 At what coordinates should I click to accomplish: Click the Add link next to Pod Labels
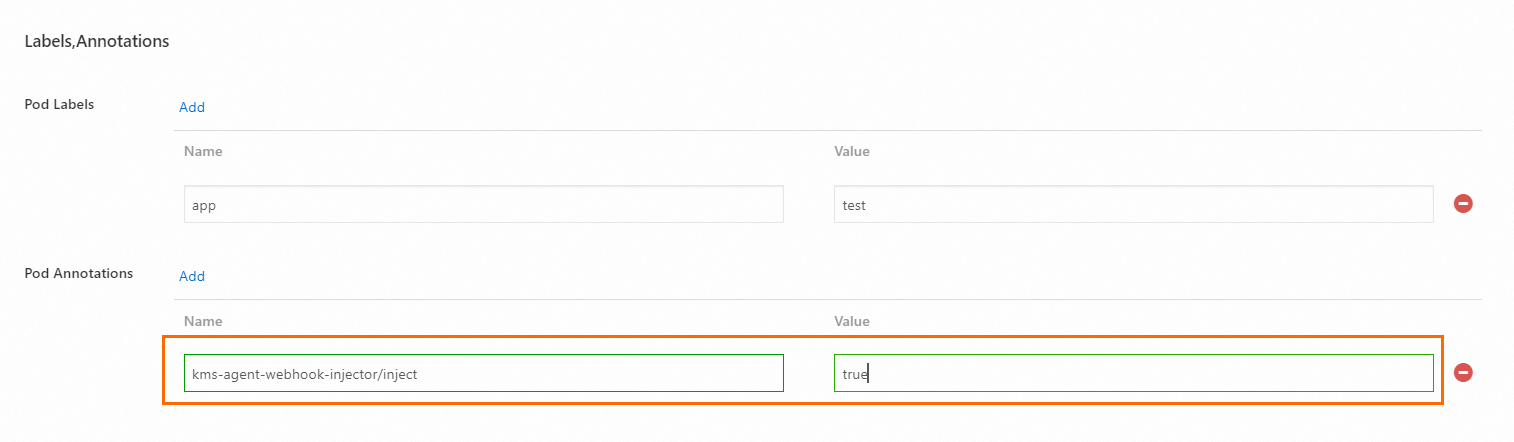click(x=192, y=107)
